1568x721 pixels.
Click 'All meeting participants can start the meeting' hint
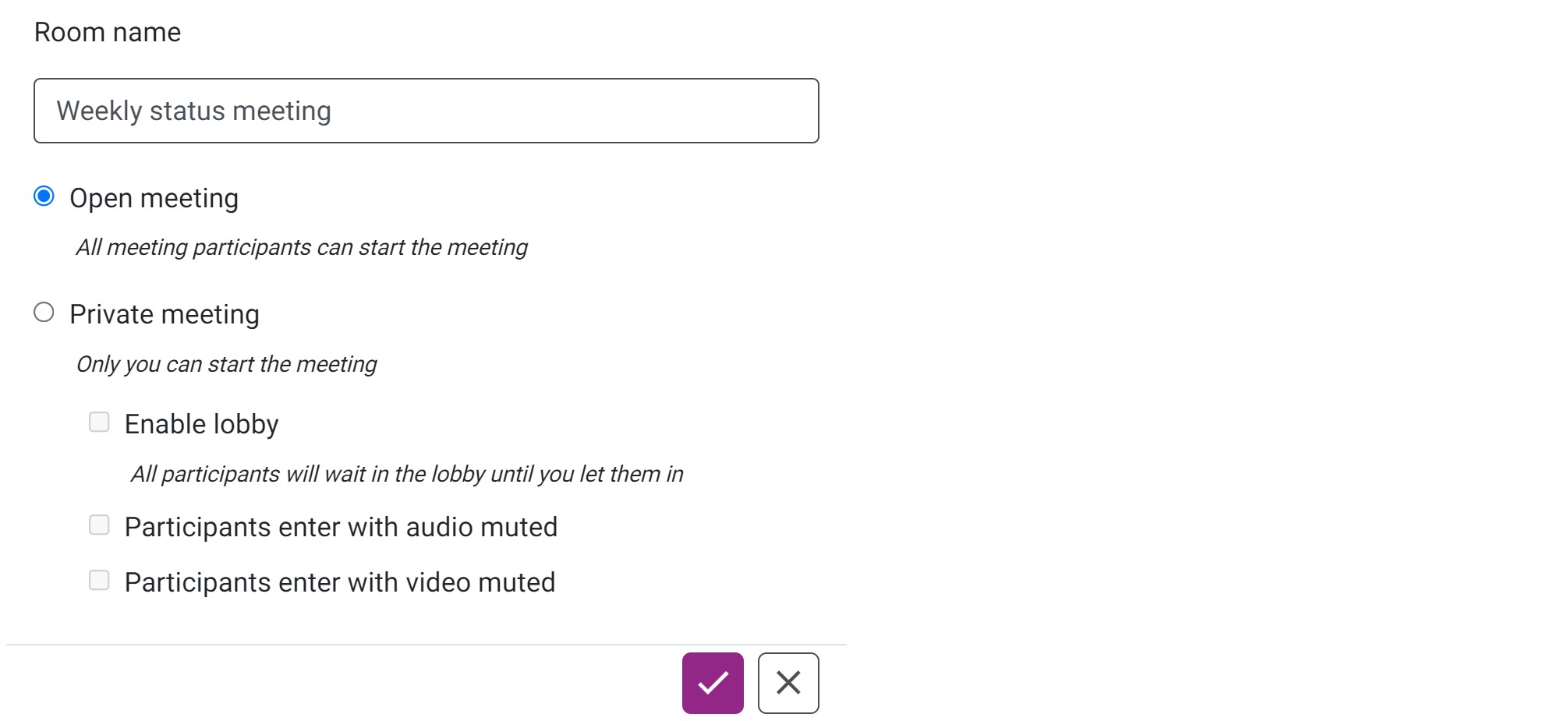(302, 247)
